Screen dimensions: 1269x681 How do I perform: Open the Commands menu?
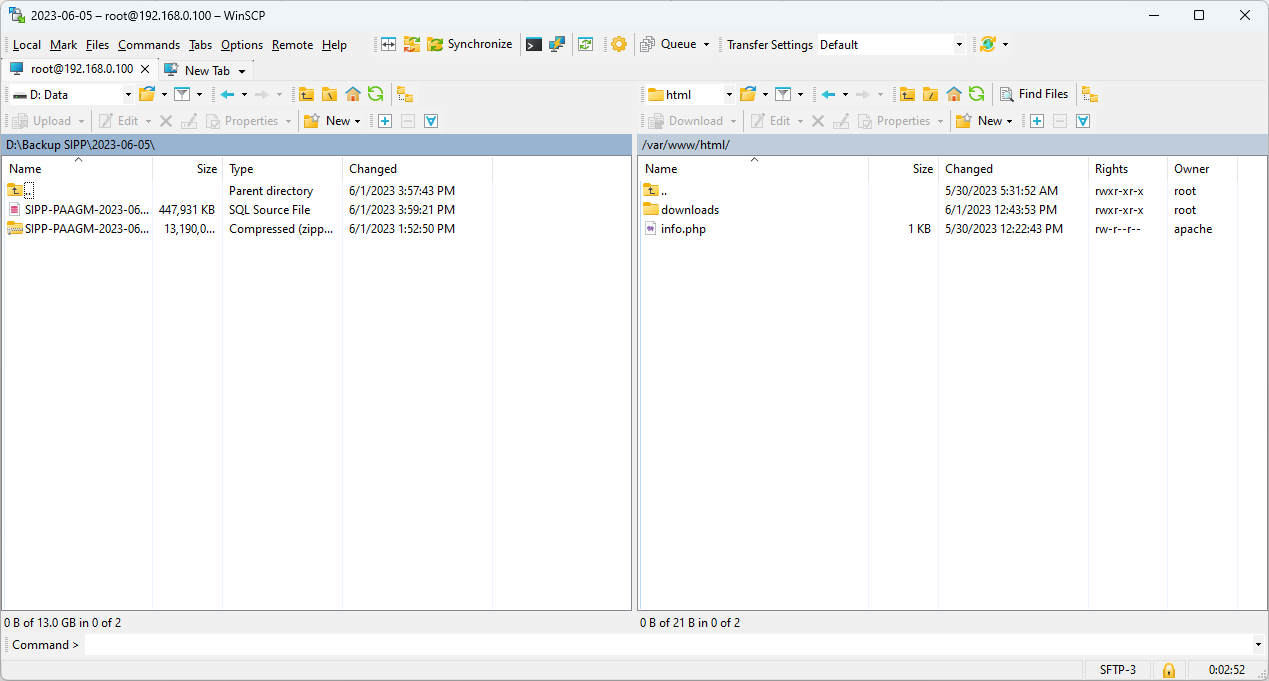[149, 45]
